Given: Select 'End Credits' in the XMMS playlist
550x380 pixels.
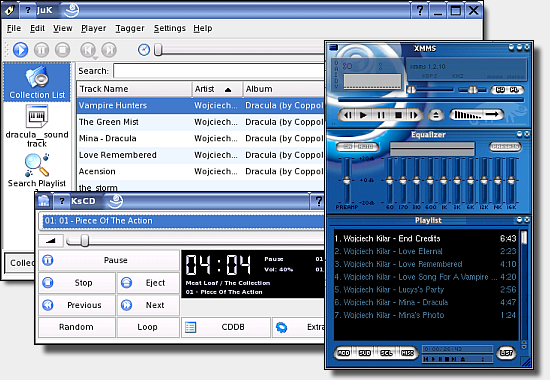Looking at the screenshot, I should (x=425, y=239).
